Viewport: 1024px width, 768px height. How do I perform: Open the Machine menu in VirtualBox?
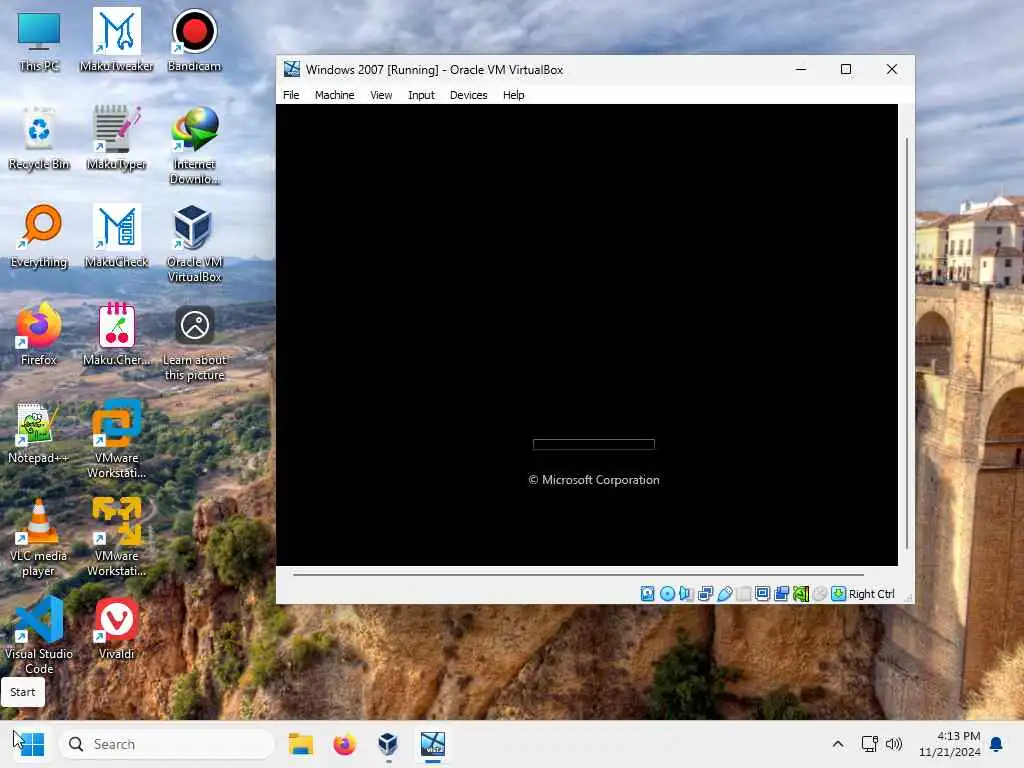[334, 95]
